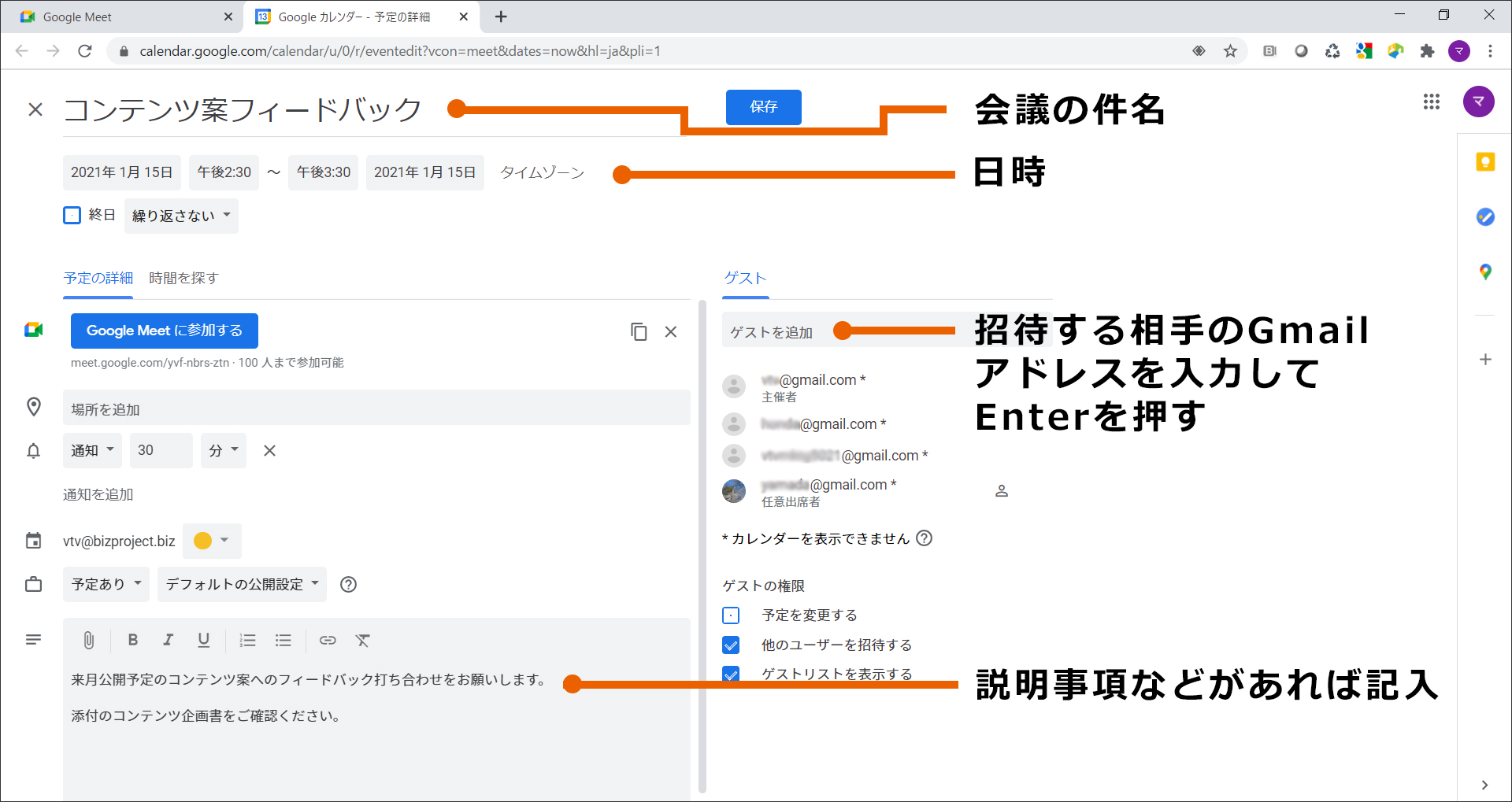Toggle ゲストリストを表示する checkbox
This screenshot has height=802, width=1512.
coord(731,674)
